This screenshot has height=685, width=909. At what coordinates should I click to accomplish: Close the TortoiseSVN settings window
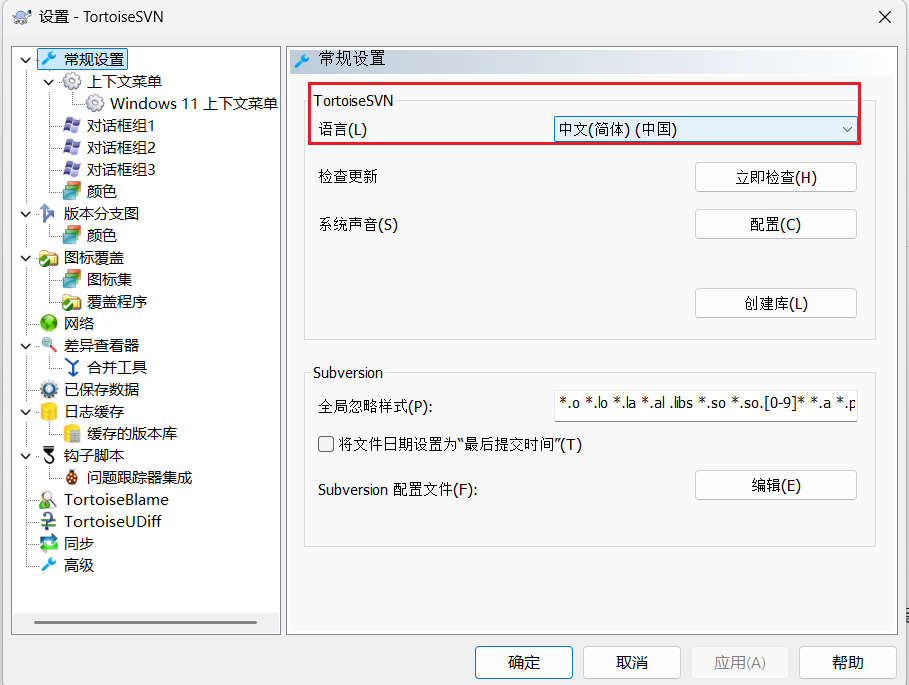point(885,17)
